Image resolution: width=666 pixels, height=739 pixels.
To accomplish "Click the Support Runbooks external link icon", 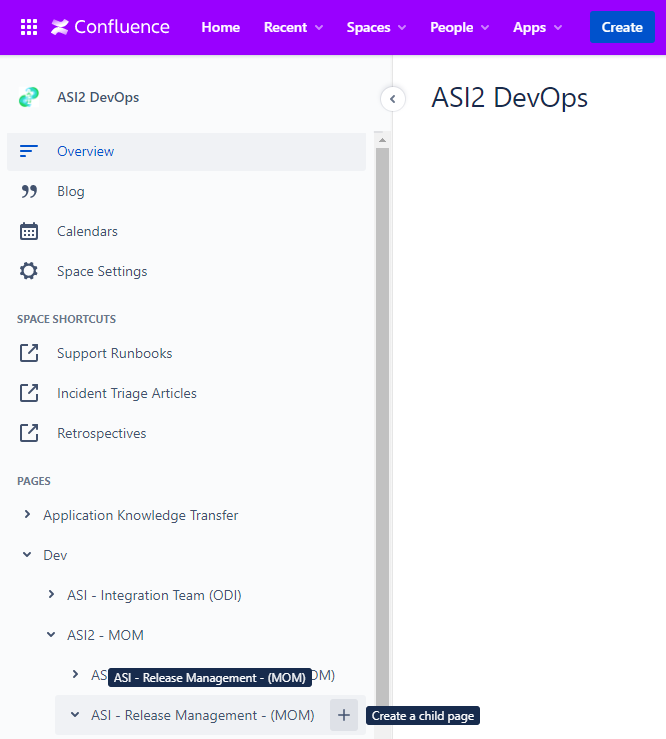I will tap(29, 353).
